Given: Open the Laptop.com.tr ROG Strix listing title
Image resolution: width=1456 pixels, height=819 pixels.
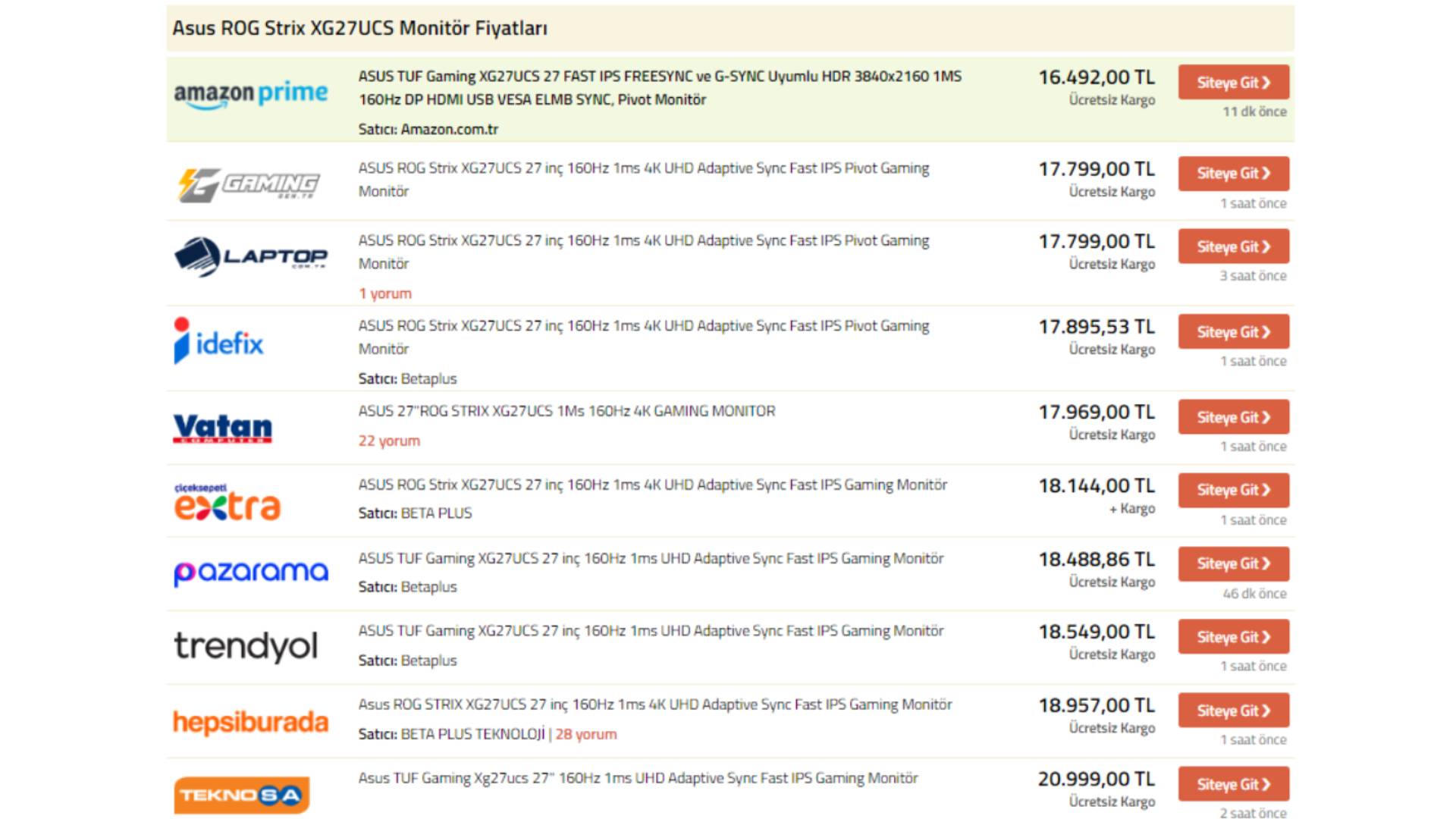Looking at the screenshot, I should coord(644,252).
